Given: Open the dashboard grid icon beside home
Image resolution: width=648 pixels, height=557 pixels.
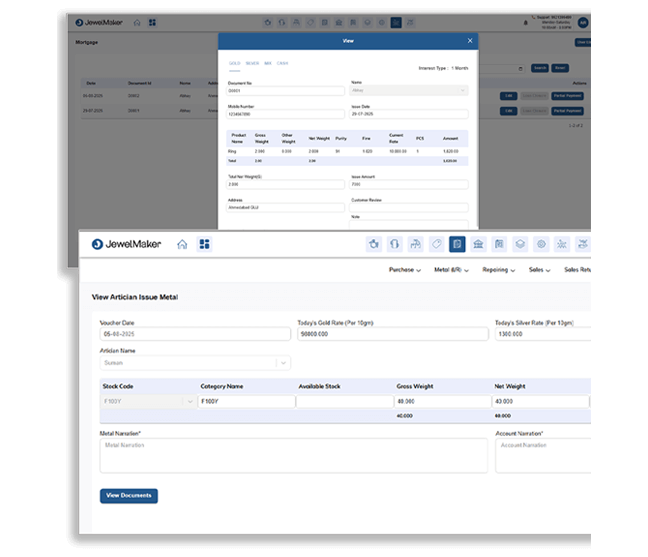Looking at the screenshot, I should click(x=205, y=244).
